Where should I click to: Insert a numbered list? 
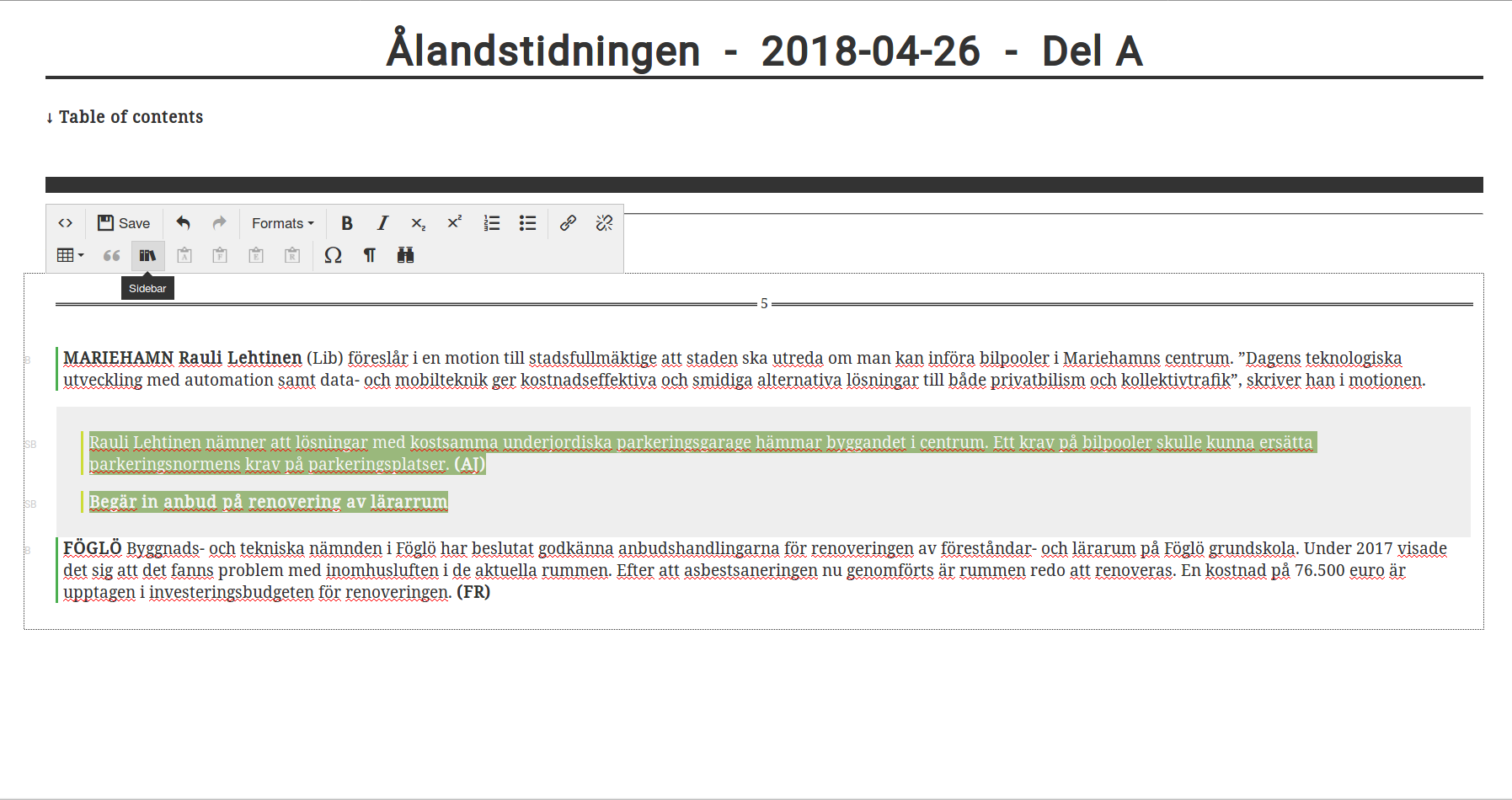(x=492, y=223)
